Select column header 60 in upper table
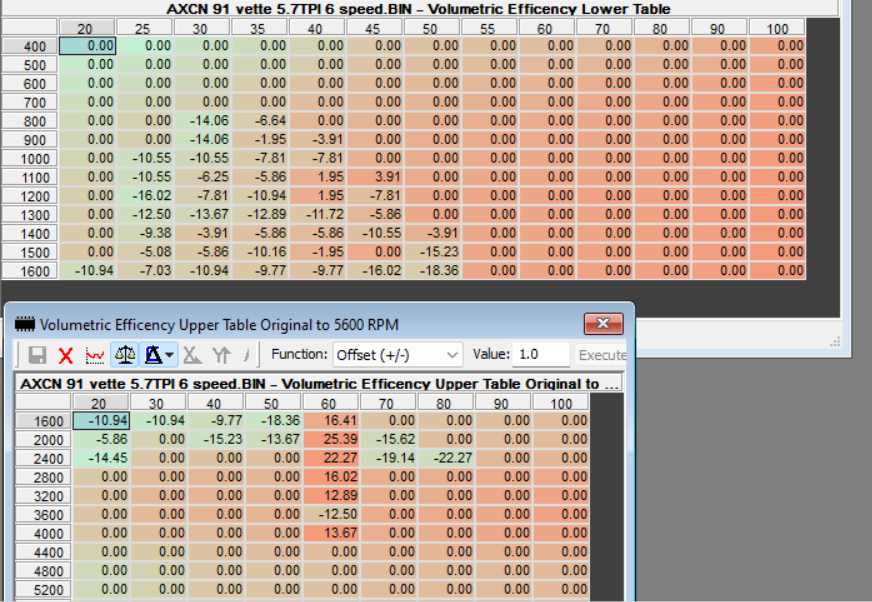 point(330,403)
